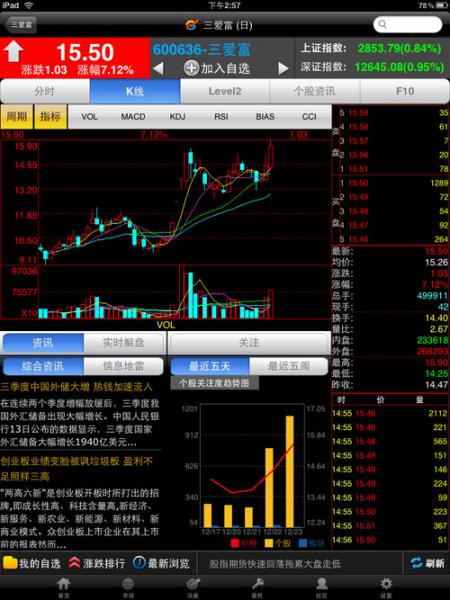Screen dimensions: 450x600
Task: Select the CCI indicator
Action: (309, 117)
